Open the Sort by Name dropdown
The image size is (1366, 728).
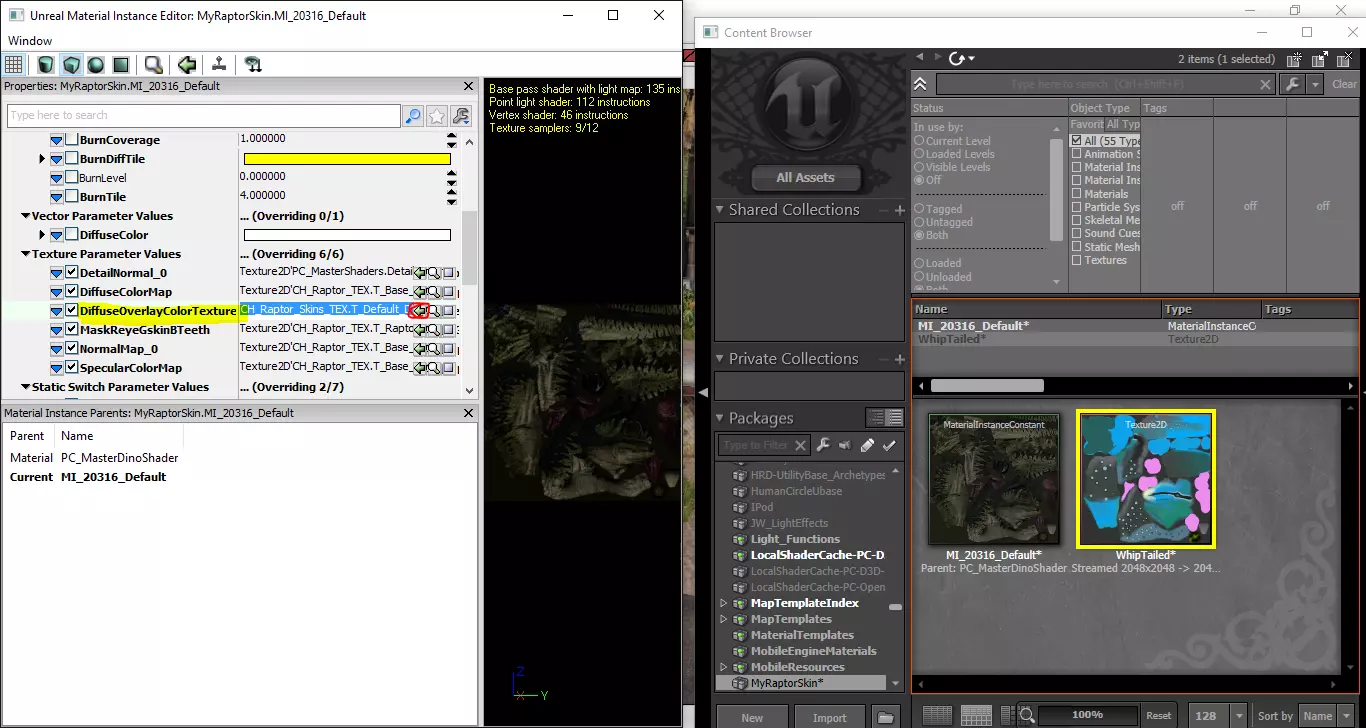click(x=1318, y=716)
